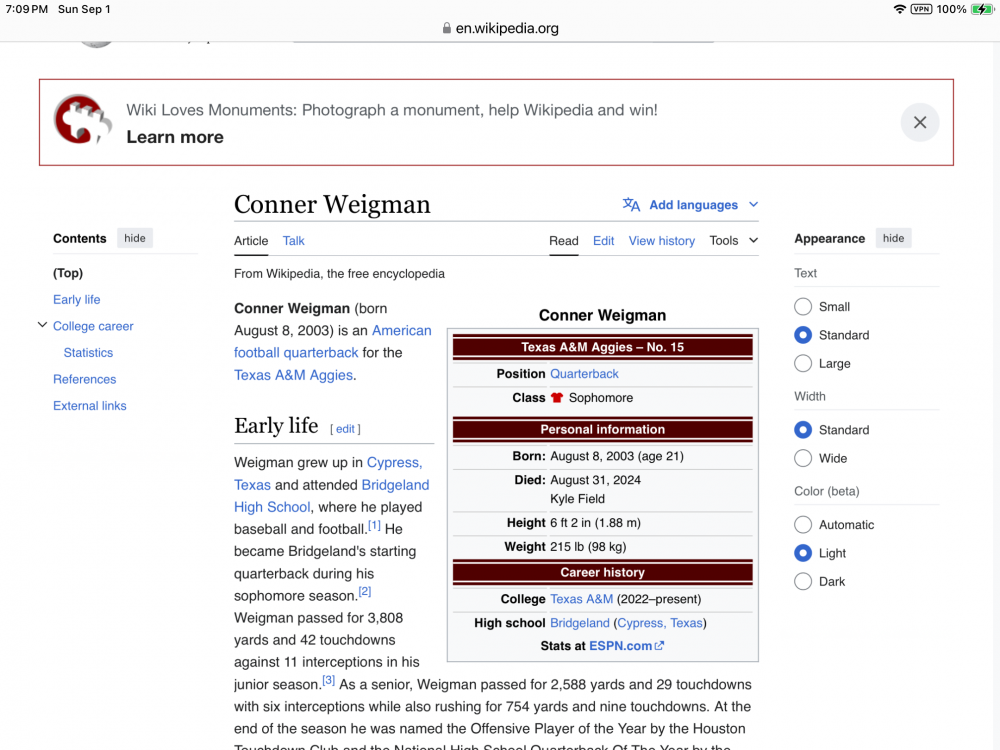1000x750 pixels.
Task: Click the VPN indicator in status bar
Action: pyautogui.click(x=921, y=9)
